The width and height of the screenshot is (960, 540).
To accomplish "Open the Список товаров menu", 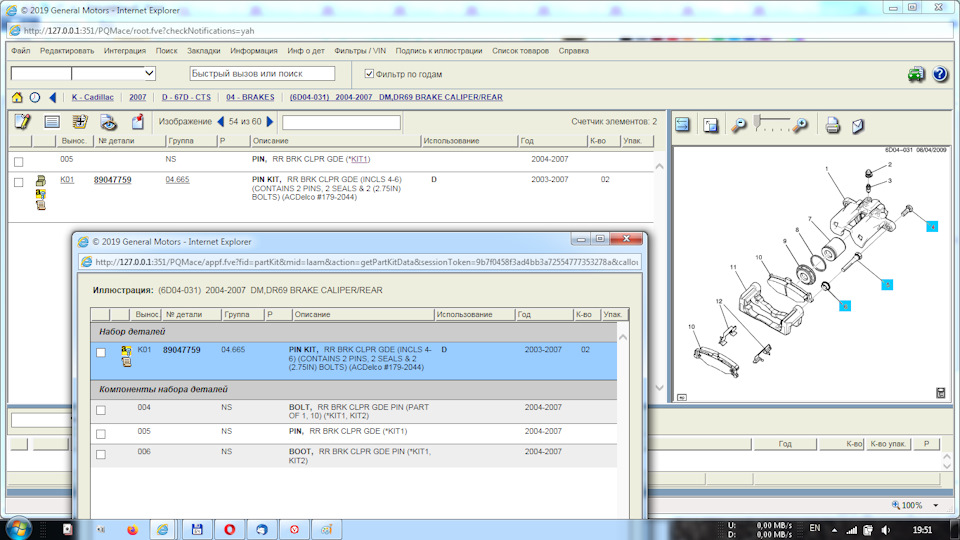I will tap(520, 51).
